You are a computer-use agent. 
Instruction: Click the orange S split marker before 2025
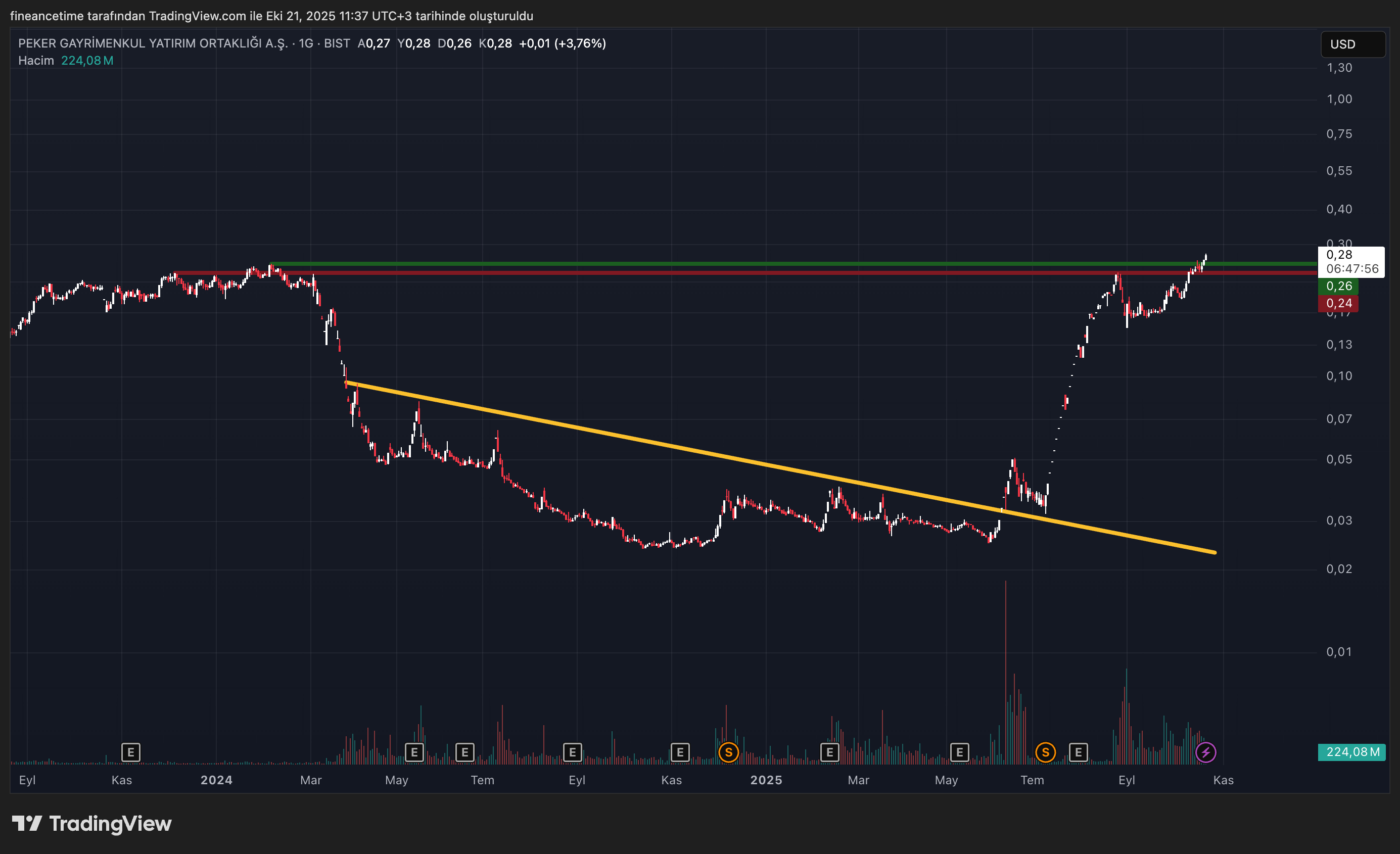(728, 752)
